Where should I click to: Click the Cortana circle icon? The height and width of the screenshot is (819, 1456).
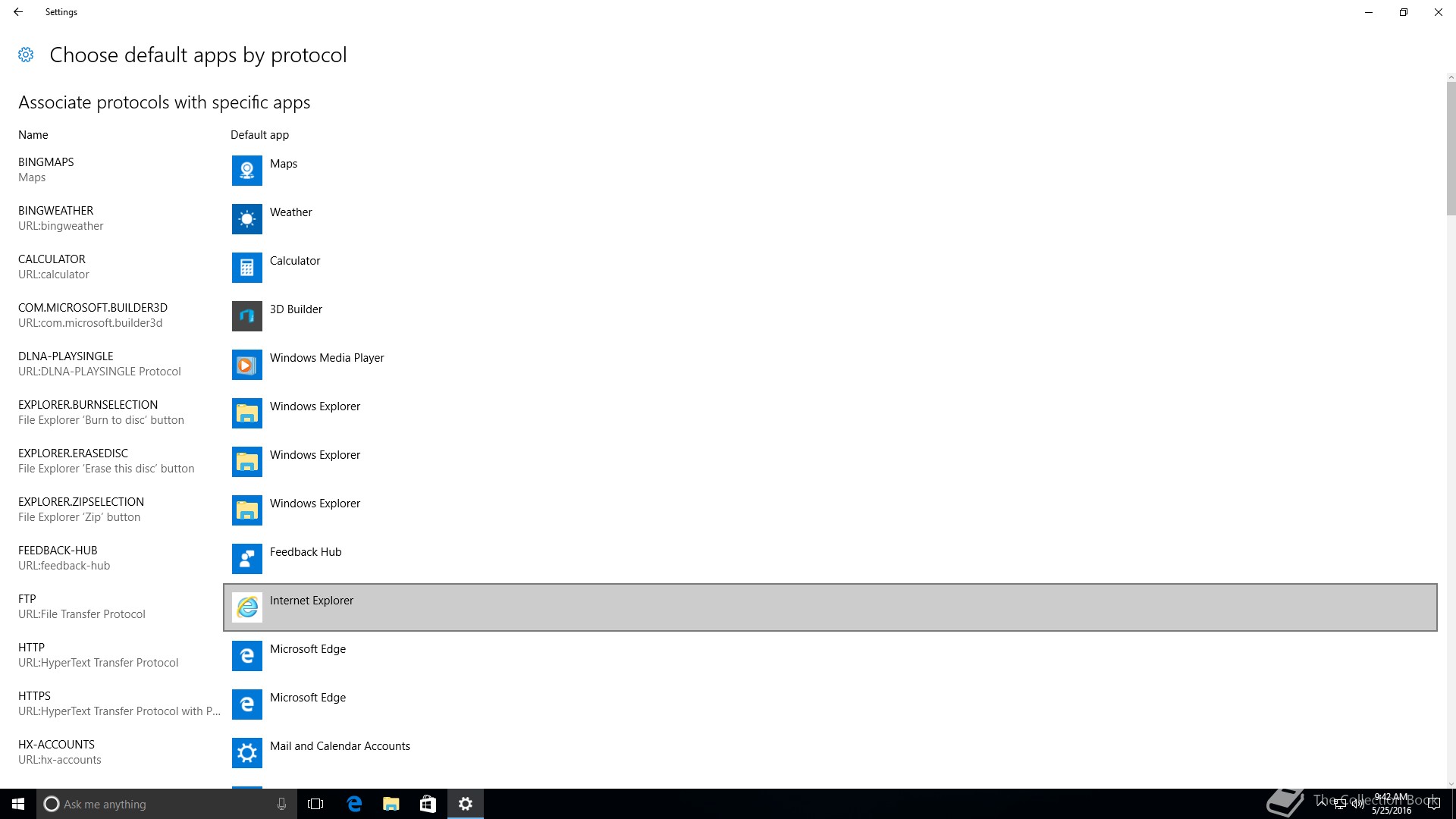[x=51, y=804]
